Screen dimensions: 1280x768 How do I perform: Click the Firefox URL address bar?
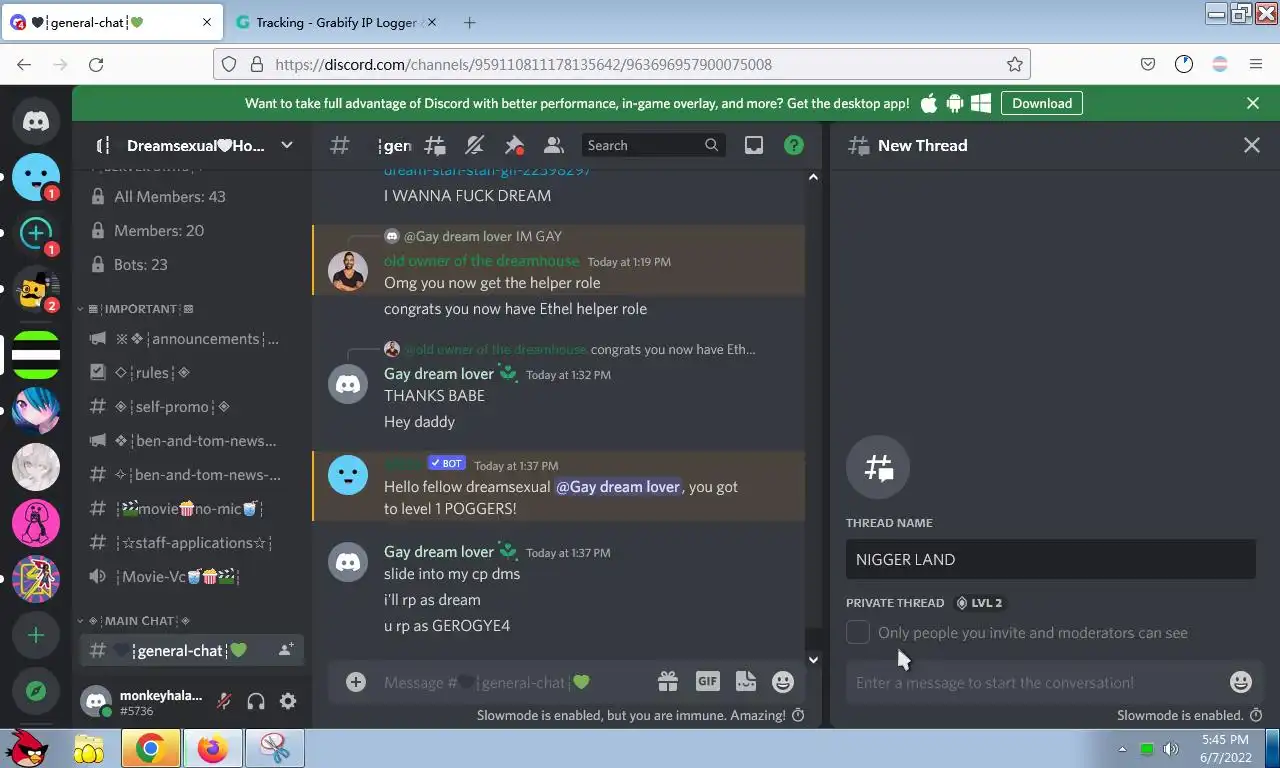click(622, 64)
